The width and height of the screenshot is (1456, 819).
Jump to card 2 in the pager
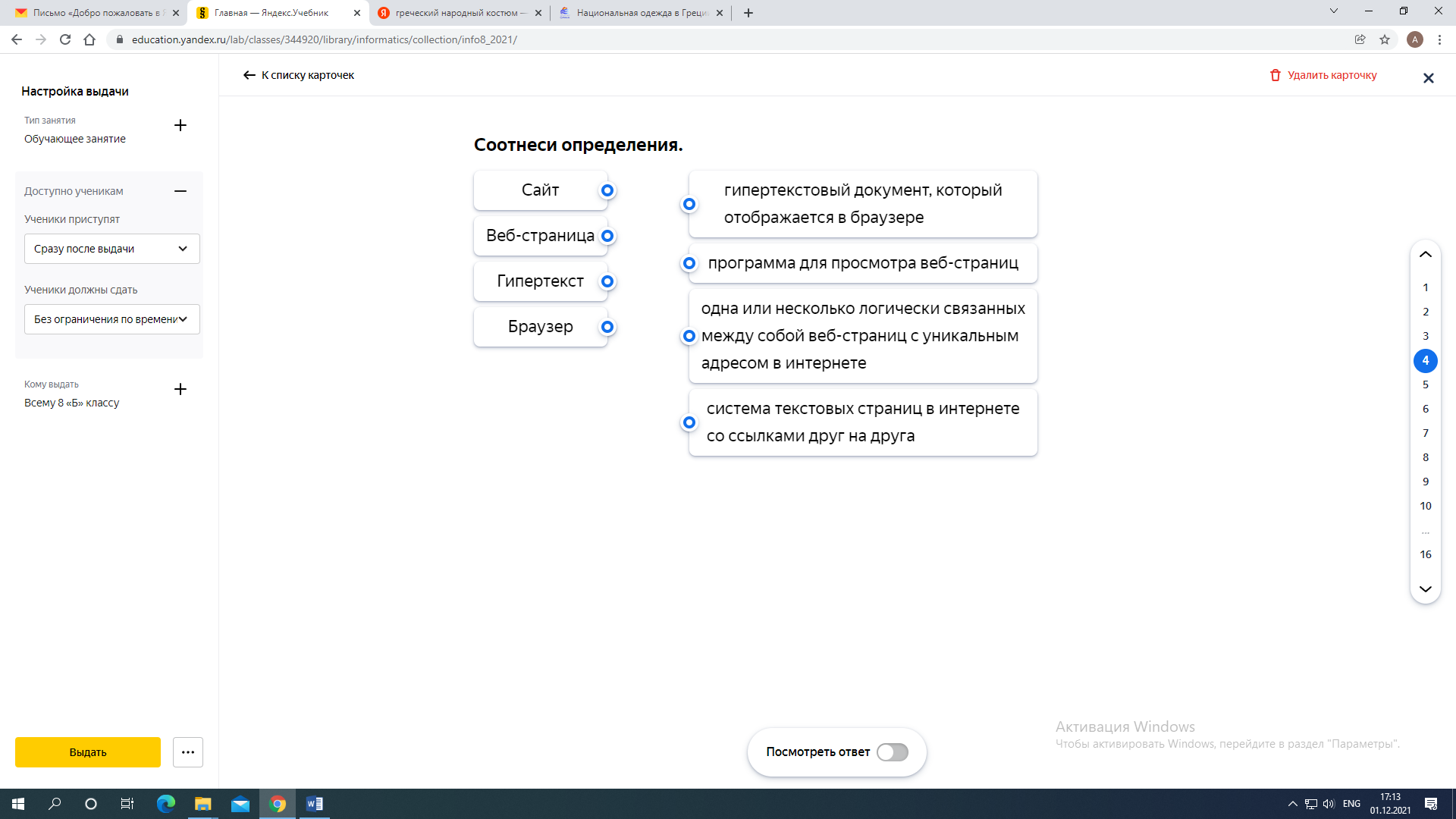click(x=1426, y=312)
